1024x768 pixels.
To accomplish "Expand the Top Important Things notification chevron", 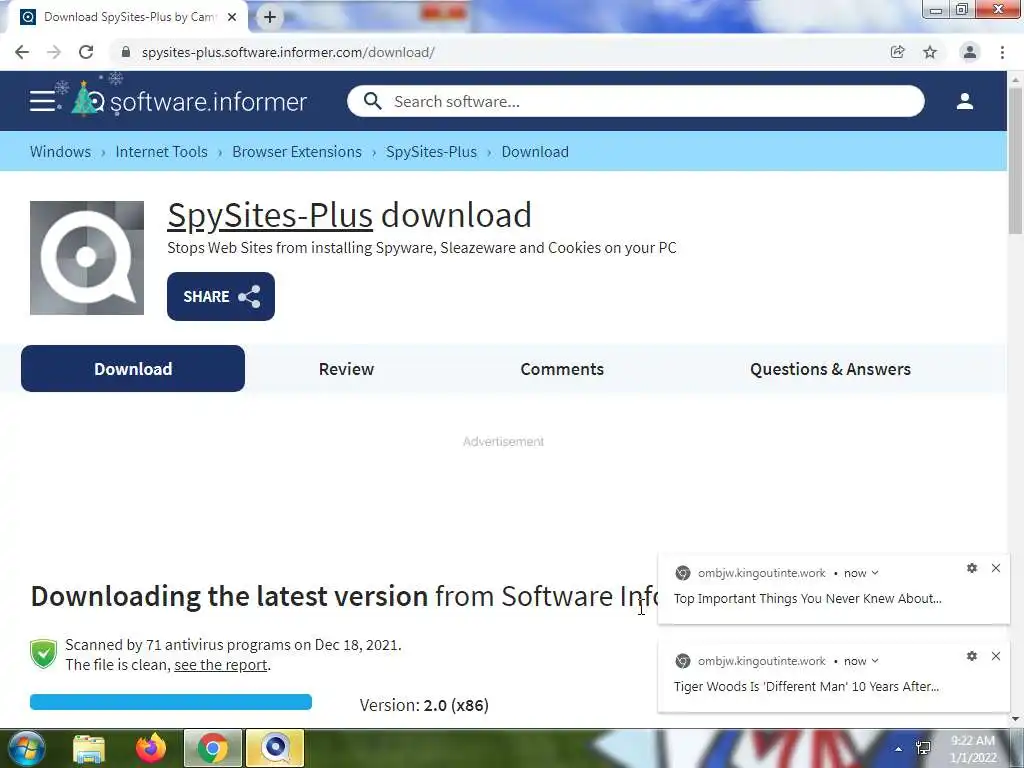I will 875,573.
